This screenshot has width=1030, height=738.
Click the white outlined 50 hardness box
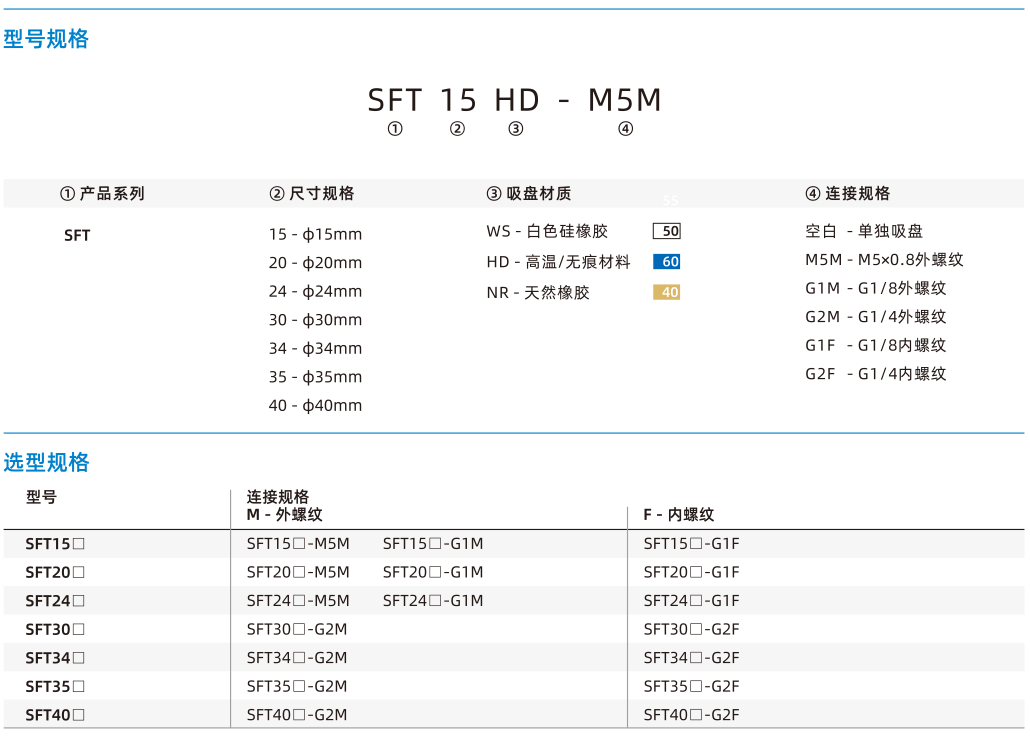666,231
